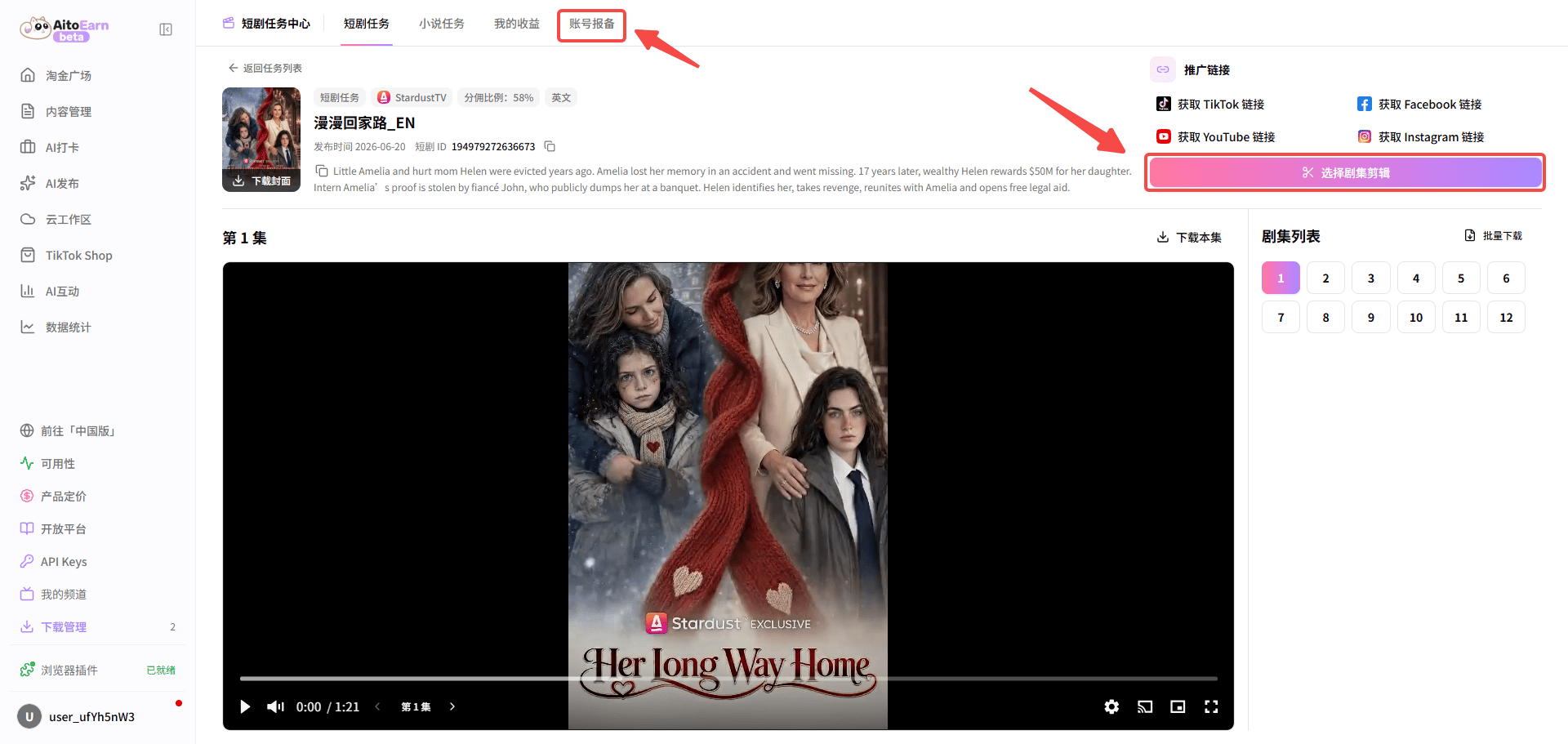Select episode 10 in 剧集列表

pos(1416,317)
